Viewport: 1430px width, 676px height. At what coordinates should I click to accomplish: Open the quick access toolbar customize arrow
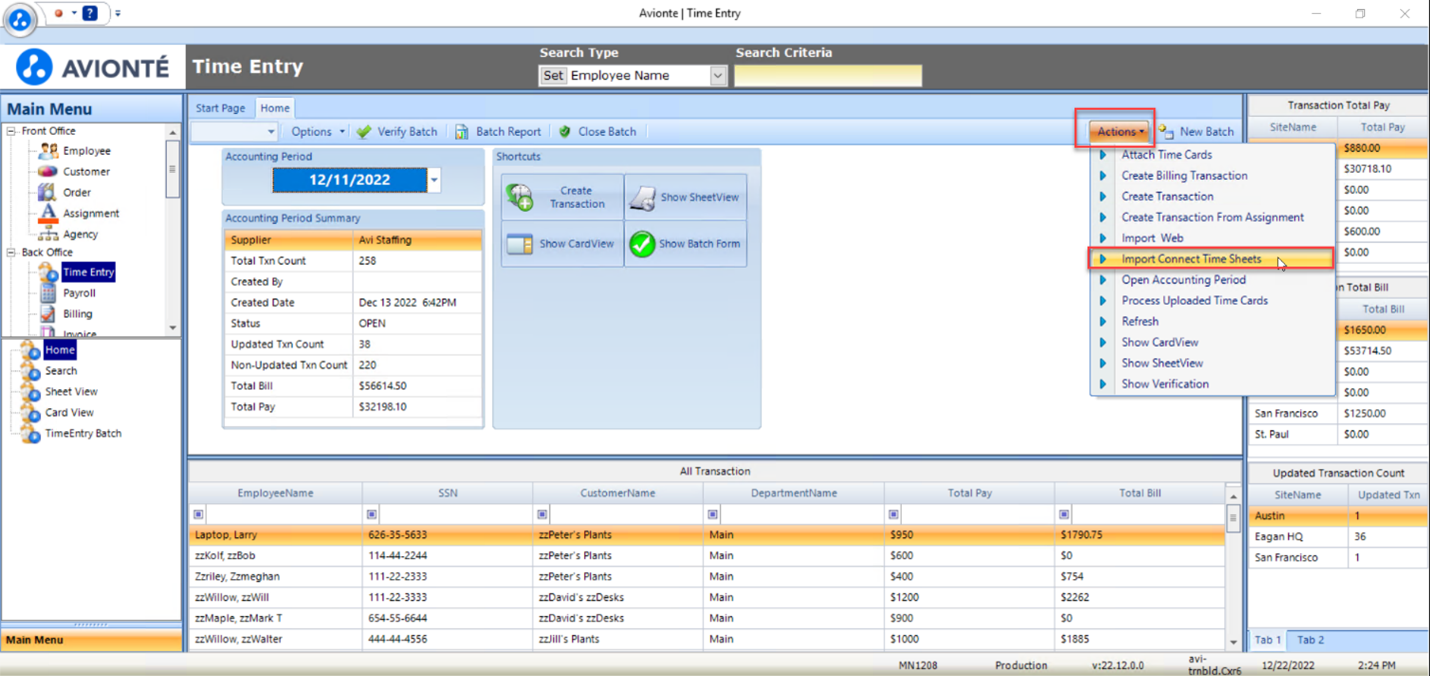(x=118, y=14)
